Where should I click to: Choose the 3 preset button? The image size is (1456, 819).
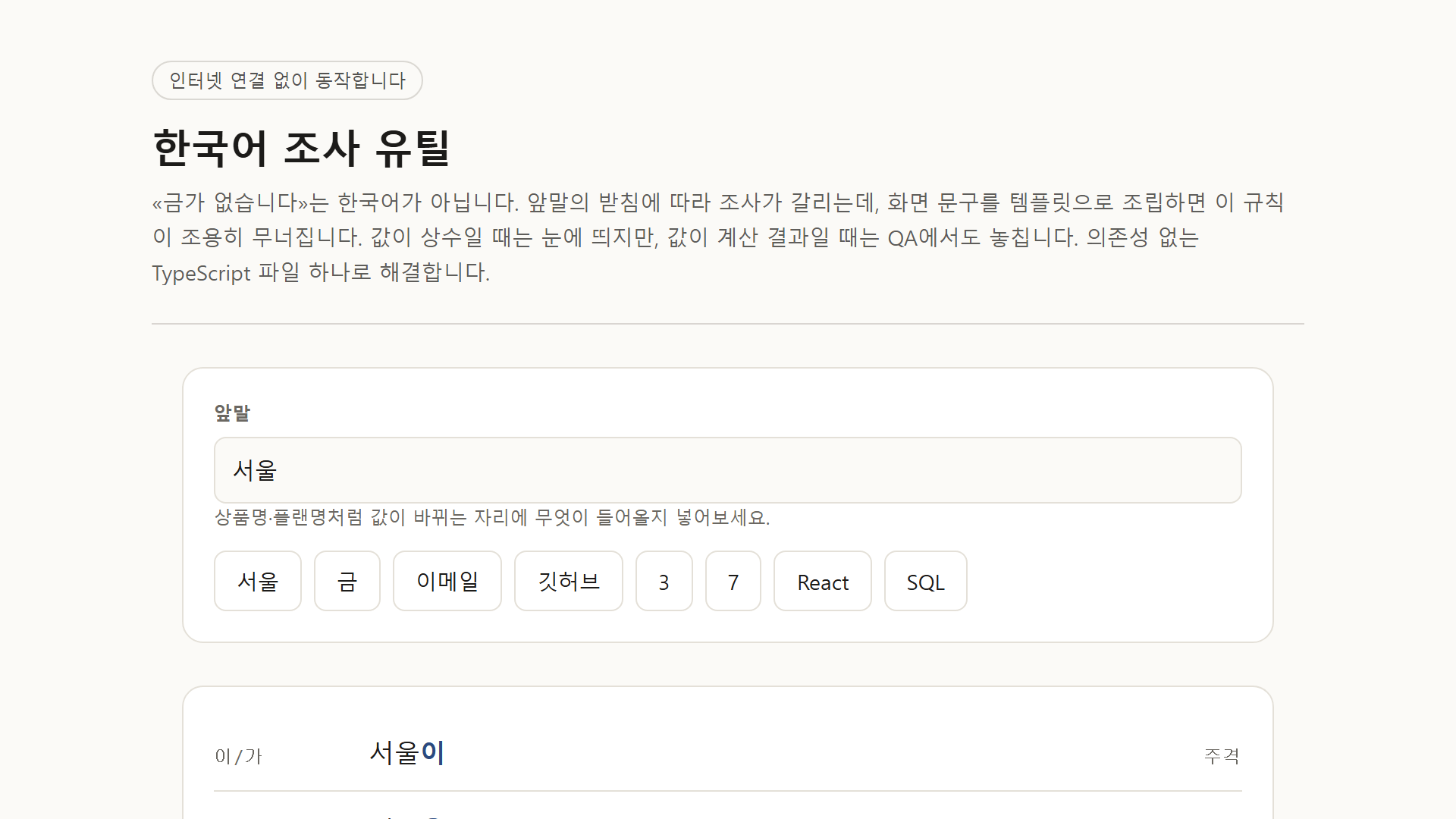click(664, 581)
